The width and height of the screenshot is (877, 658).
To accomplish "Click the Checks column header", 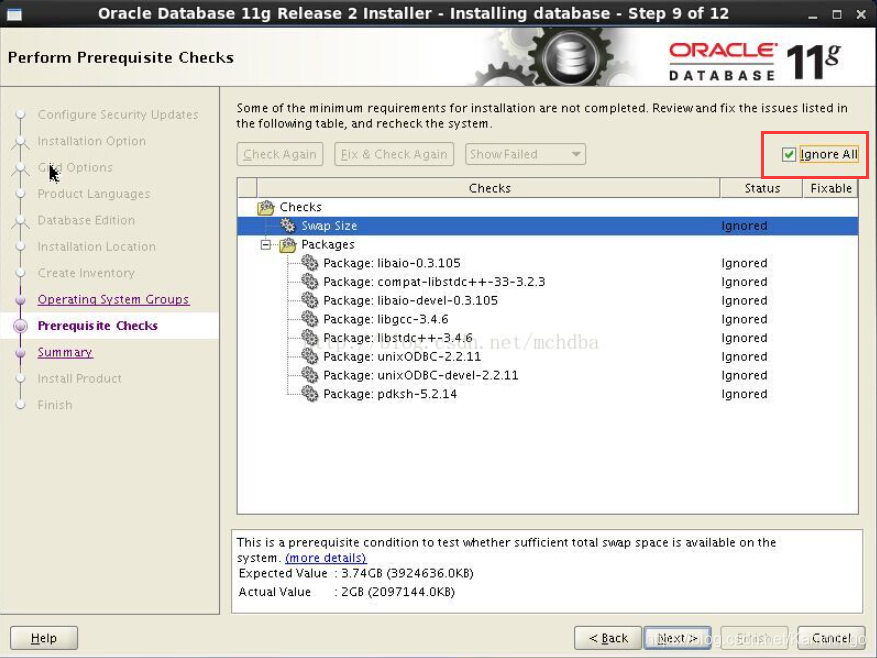I will pos(489,188).
